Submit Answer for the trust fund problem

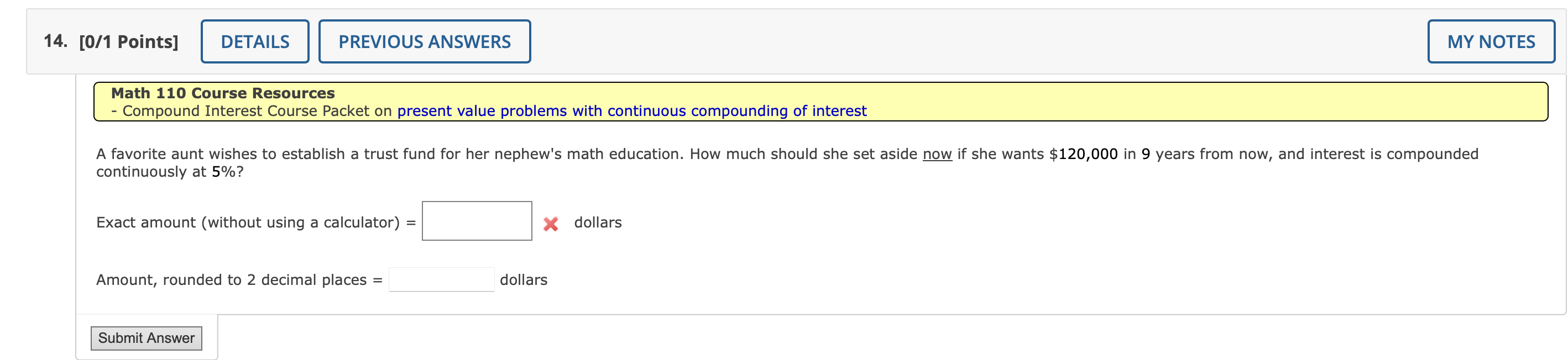pyautogui.click(x=146, y=338)
